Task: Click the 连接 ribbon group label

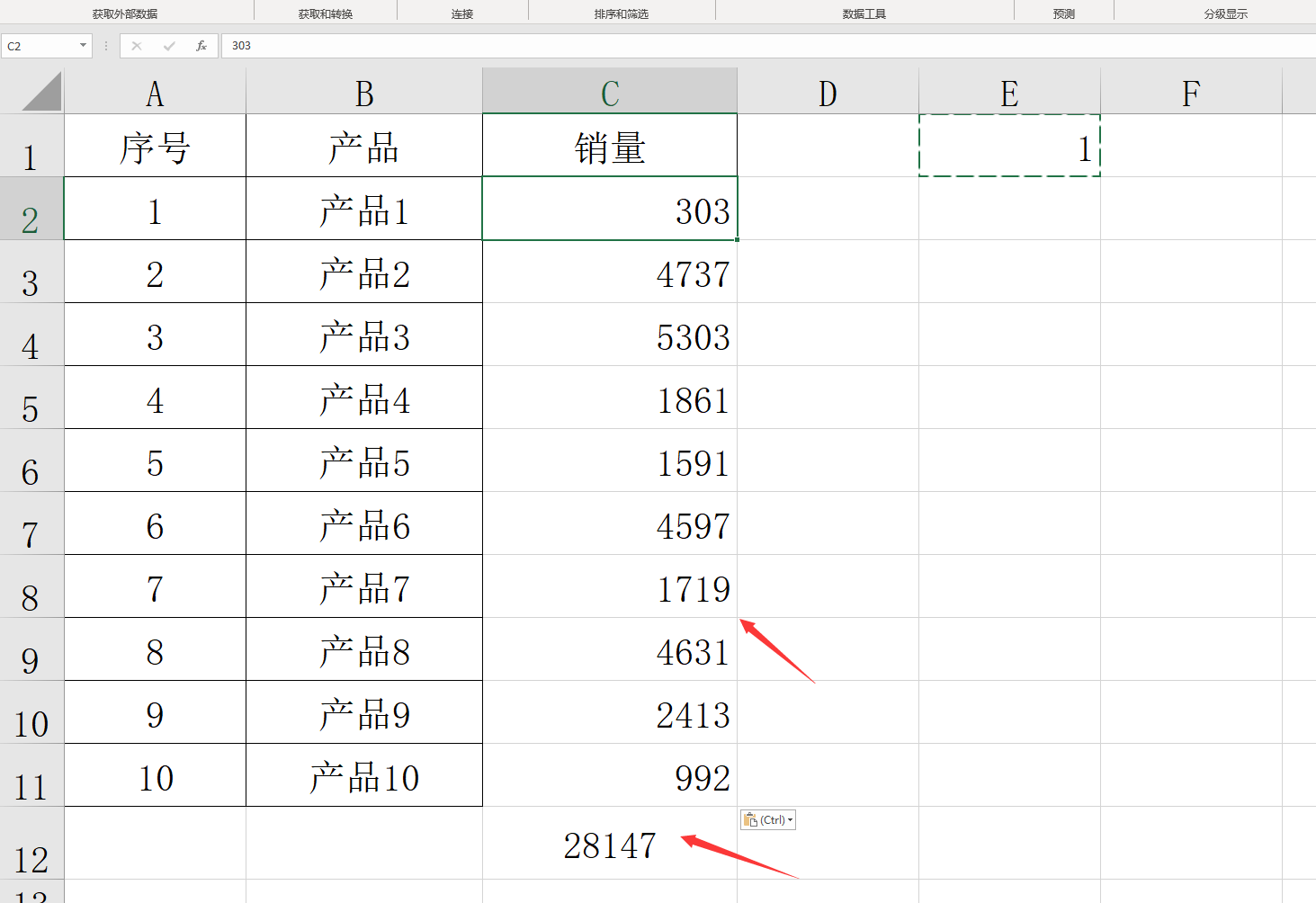Action: point(462,14)
